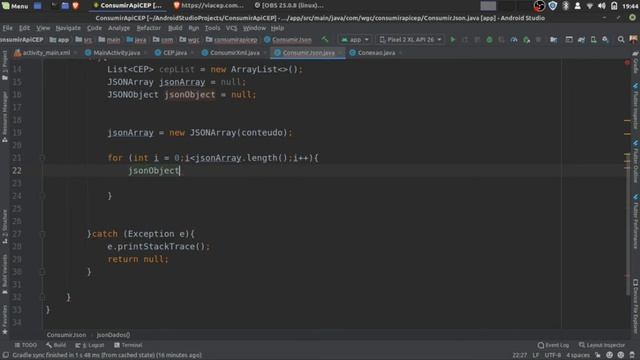
Task: Open the VCS menu
Action: click(231, 28)
